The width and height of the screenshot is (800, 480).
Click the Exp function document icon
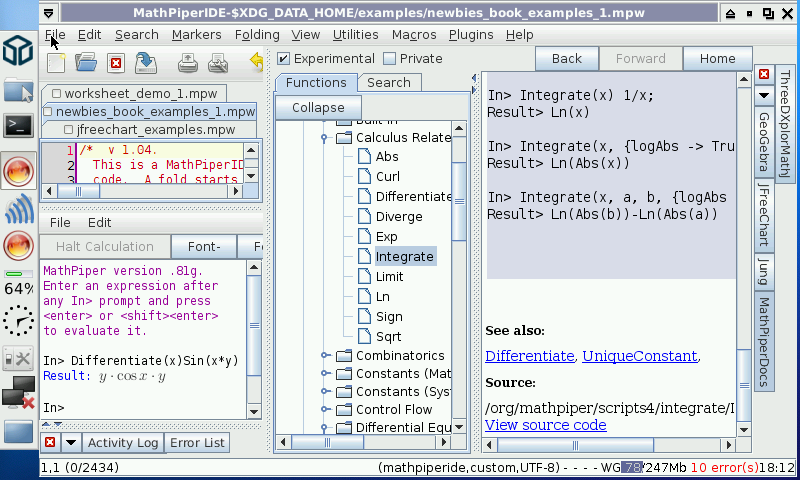point(364,236)
